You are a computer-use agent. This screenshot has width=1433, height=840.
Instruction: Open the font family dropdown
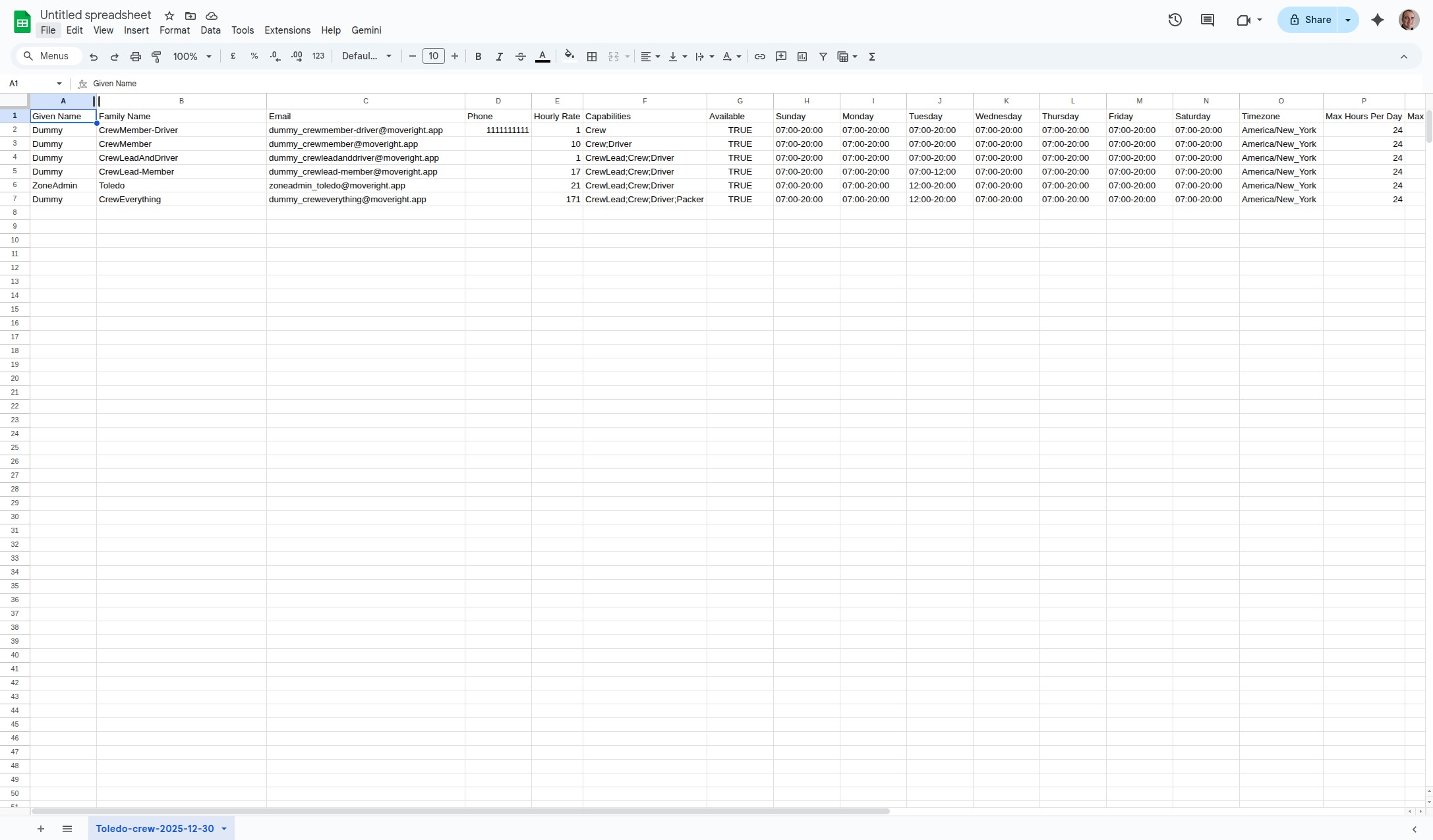point(366,57)
